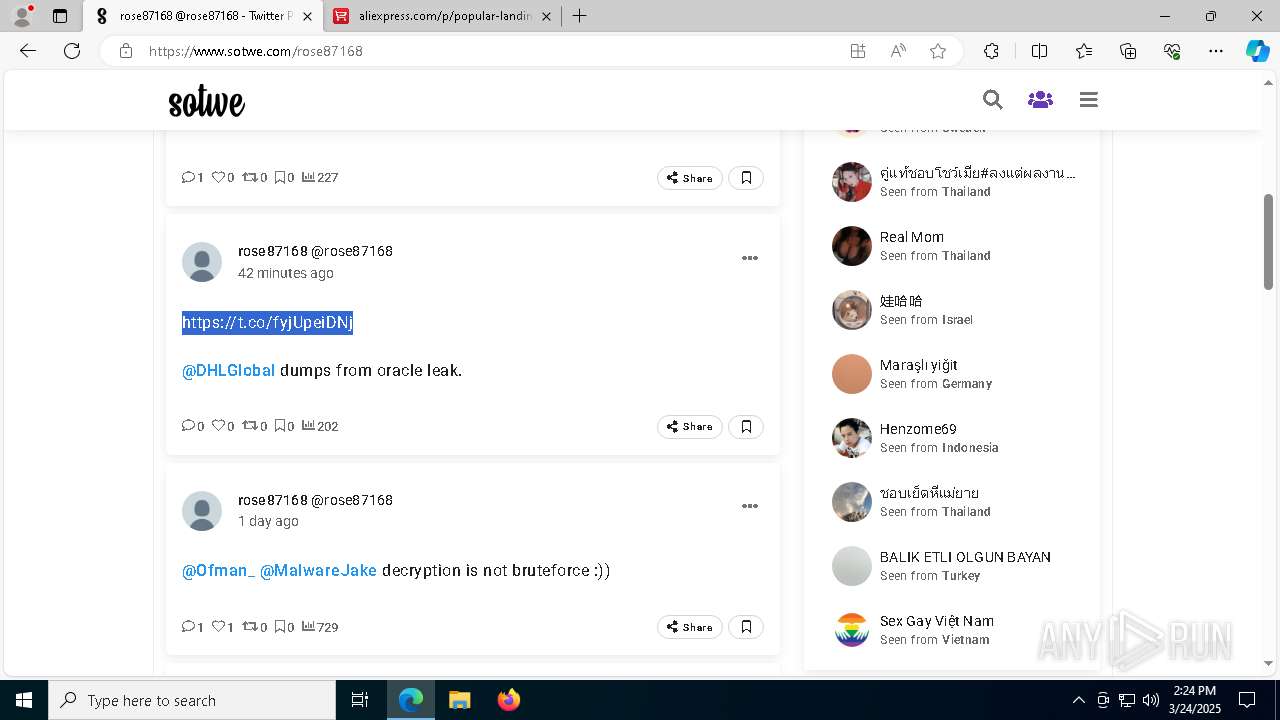1280x720 pixels.
Task: Click the sotwe logo
Action: [206, 101]
